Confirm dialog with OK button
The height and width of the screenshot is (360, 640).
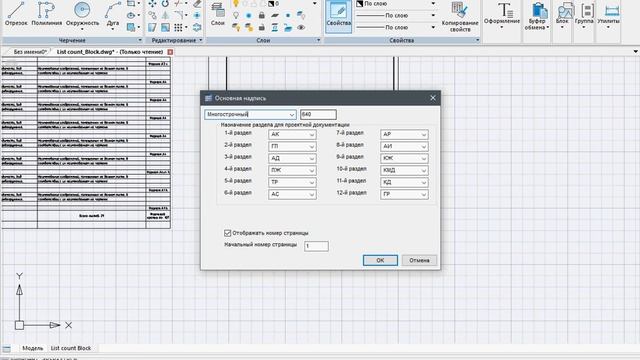[x=380, y=260]
